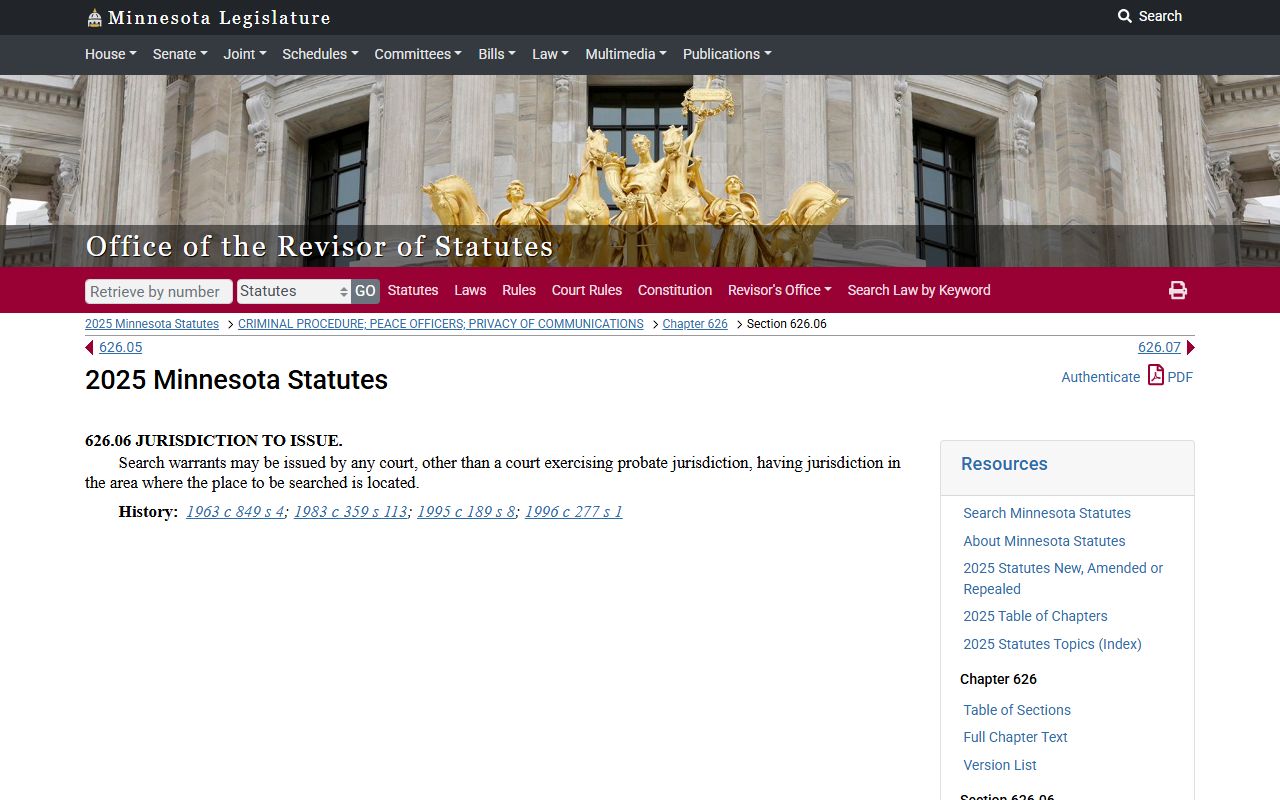Click the printer icon

1178,290
